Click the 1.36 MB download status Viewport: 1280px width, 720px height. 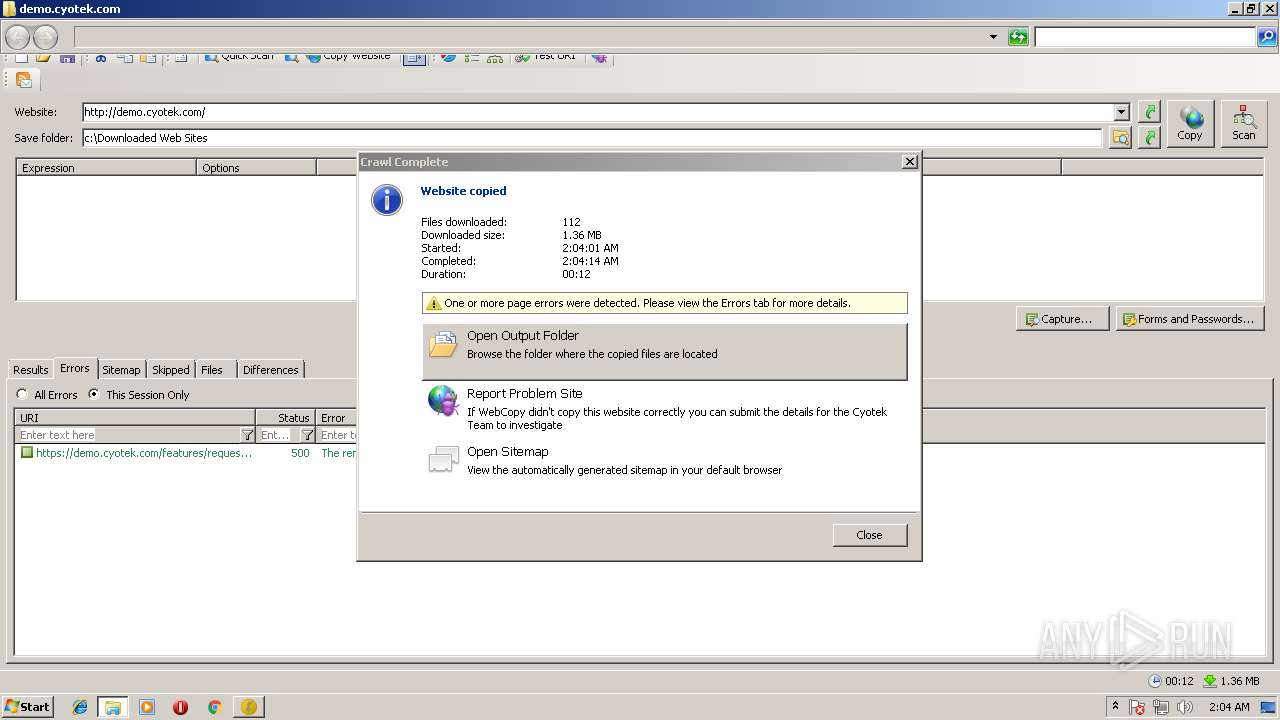pos(1231,681)
